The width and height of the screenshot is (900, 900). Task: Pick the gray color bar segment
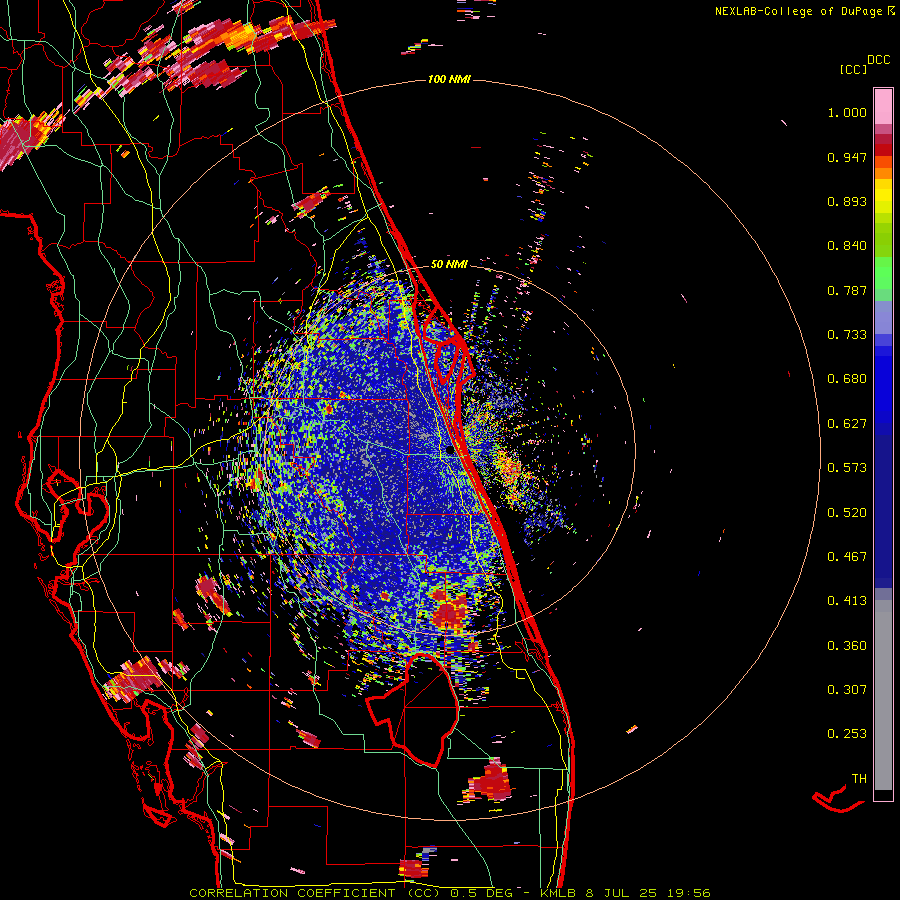coord(883,695)
